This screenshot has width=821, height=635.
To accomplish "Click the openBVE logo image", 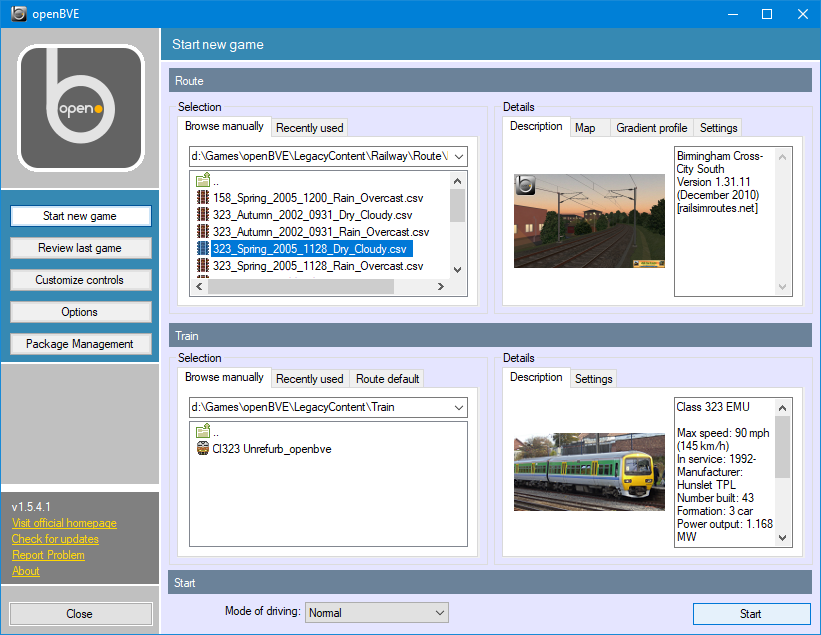I will (x=80, y=107).
